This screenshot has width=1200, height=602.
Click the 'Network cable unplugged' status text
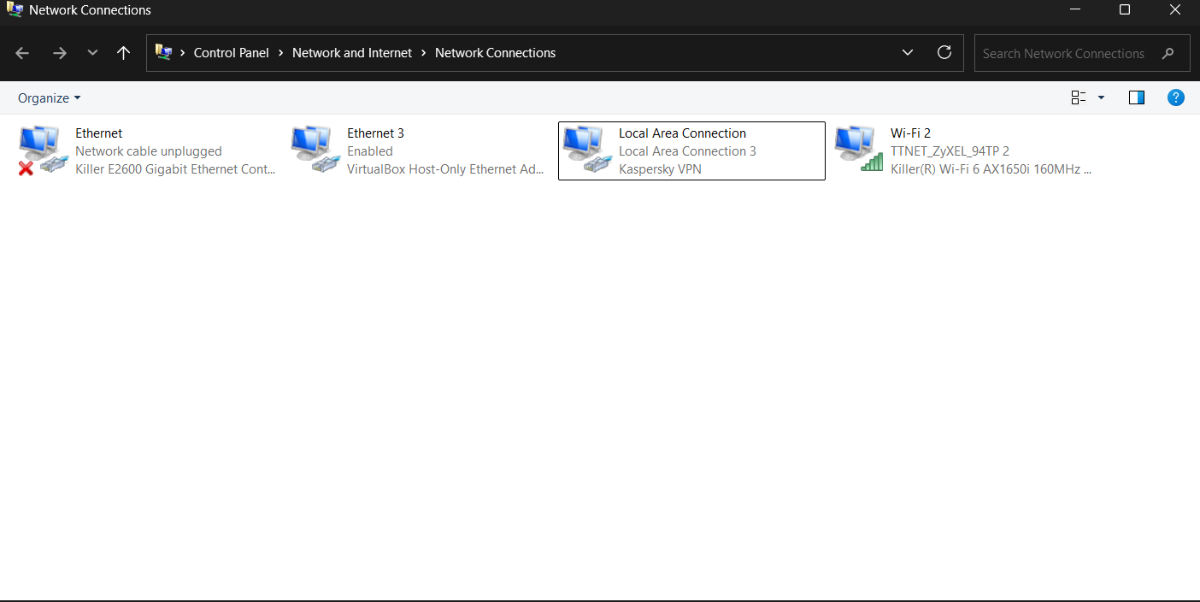tap(148, 151)
